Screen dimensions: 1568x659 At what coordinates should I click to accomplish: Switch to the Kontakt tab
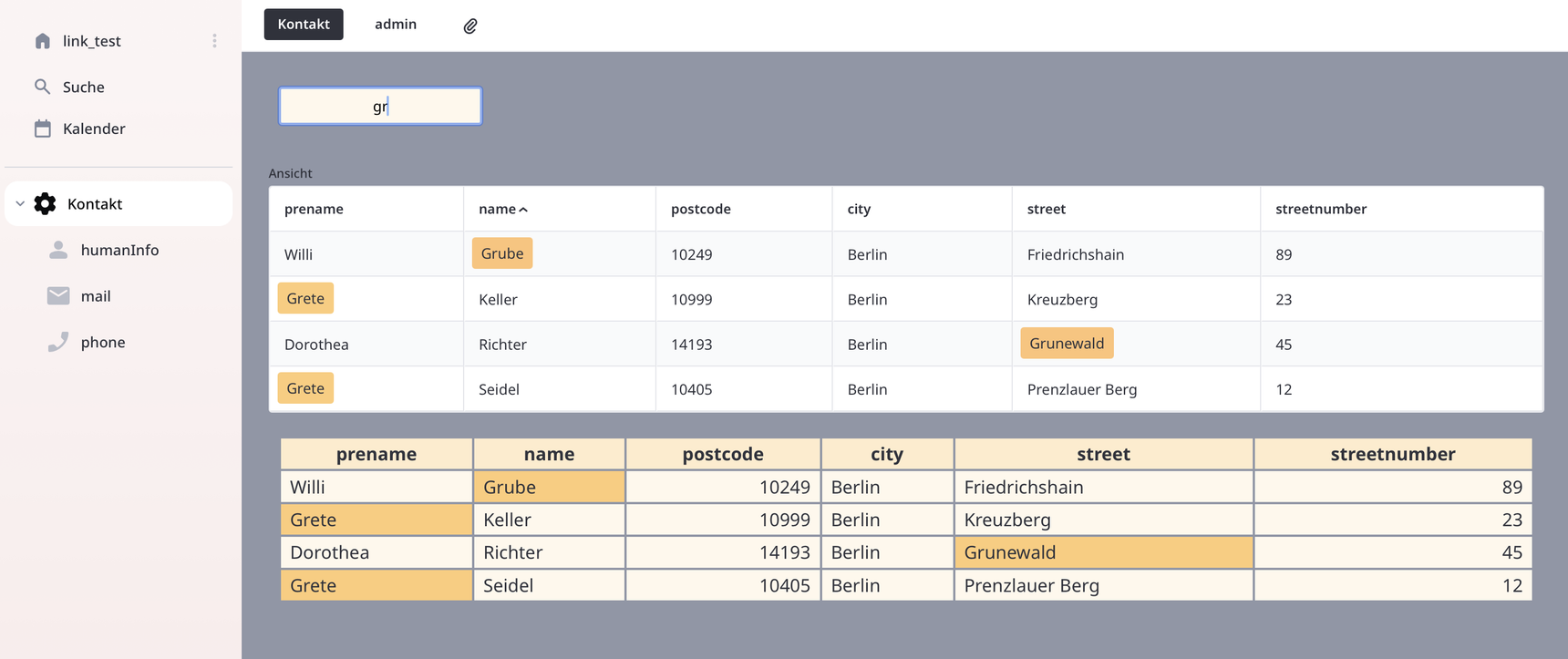[x=304, y=25]
